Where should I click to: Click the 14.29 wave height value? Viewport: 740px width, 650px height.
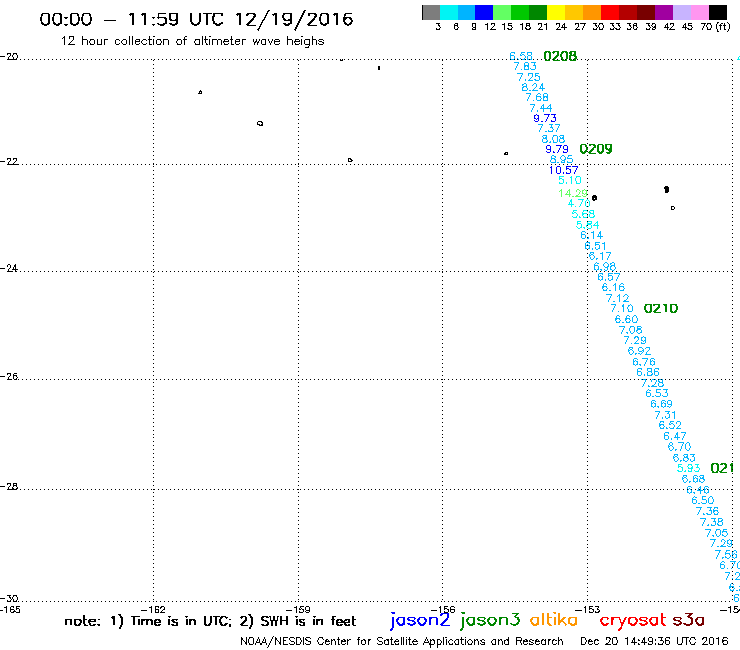tap(572, 193)
